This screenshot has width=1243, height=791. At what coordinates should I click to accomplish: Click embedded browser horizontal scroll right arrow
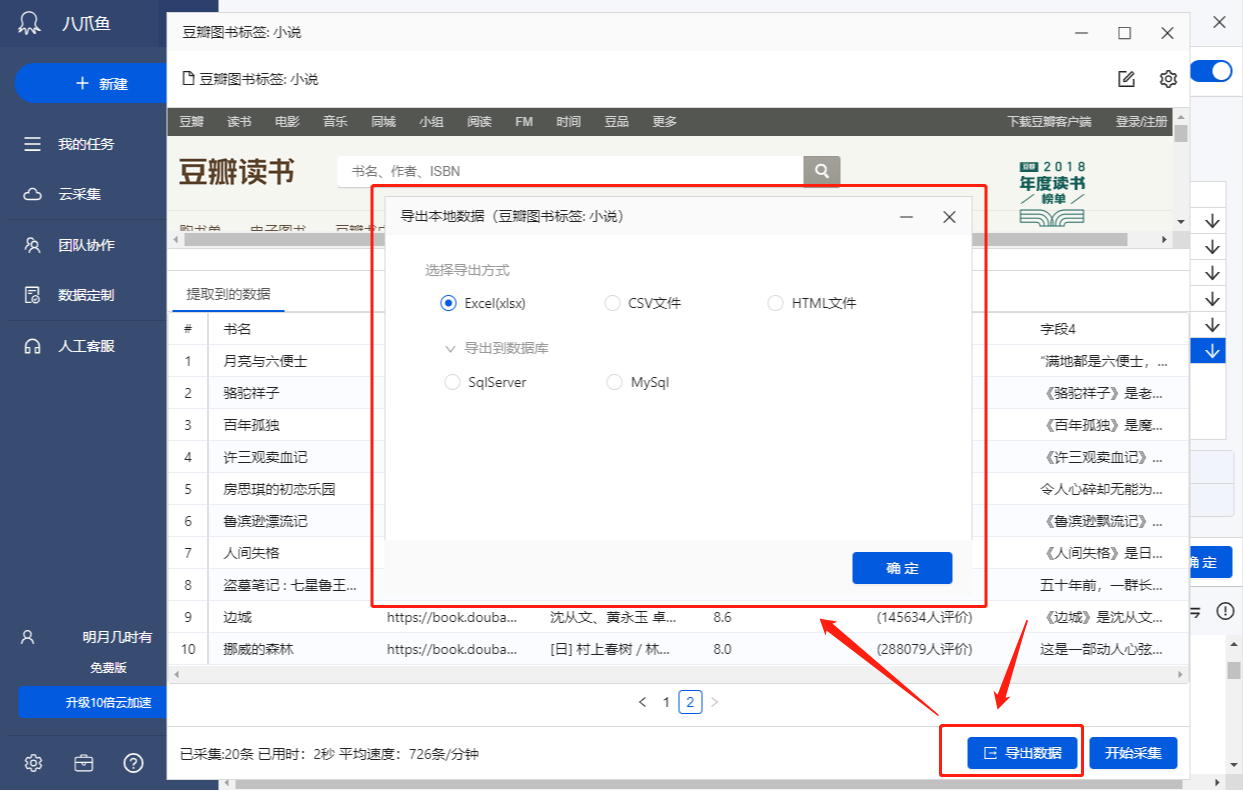pyautogui.click(x=1163, y=240)
